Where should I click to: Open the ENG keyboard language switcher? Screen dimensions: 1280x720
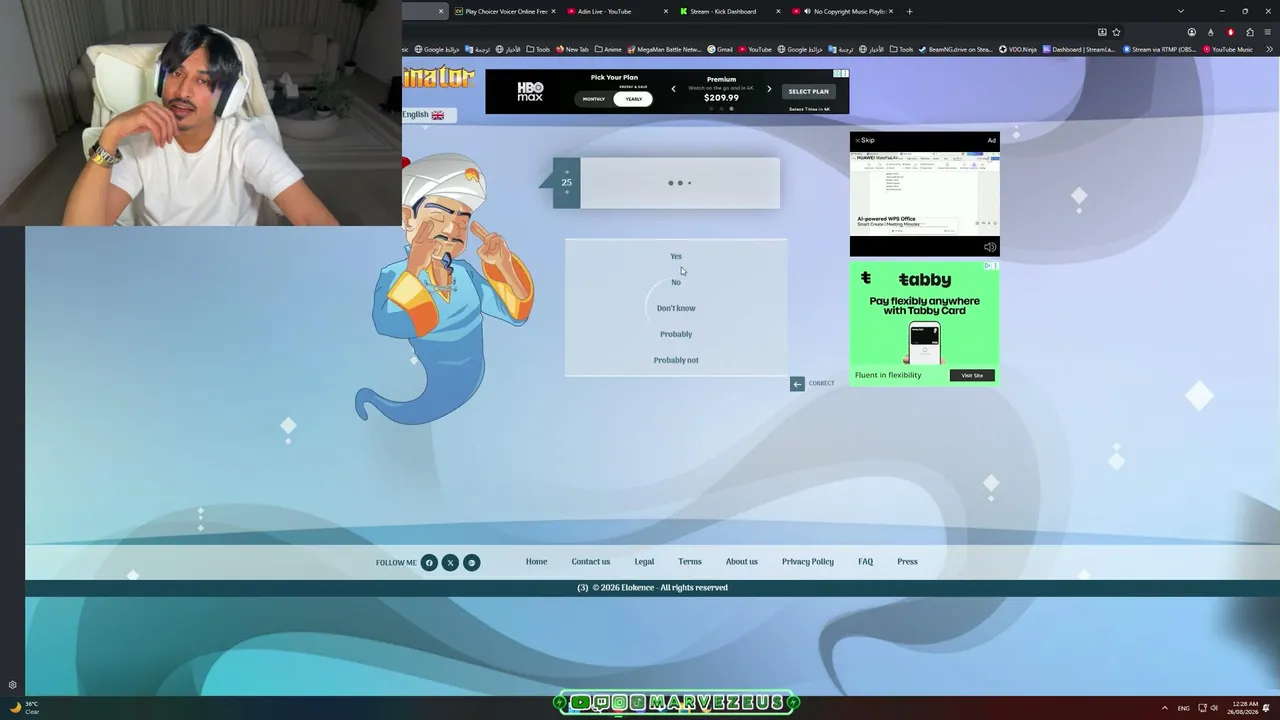pos(1184,708)
